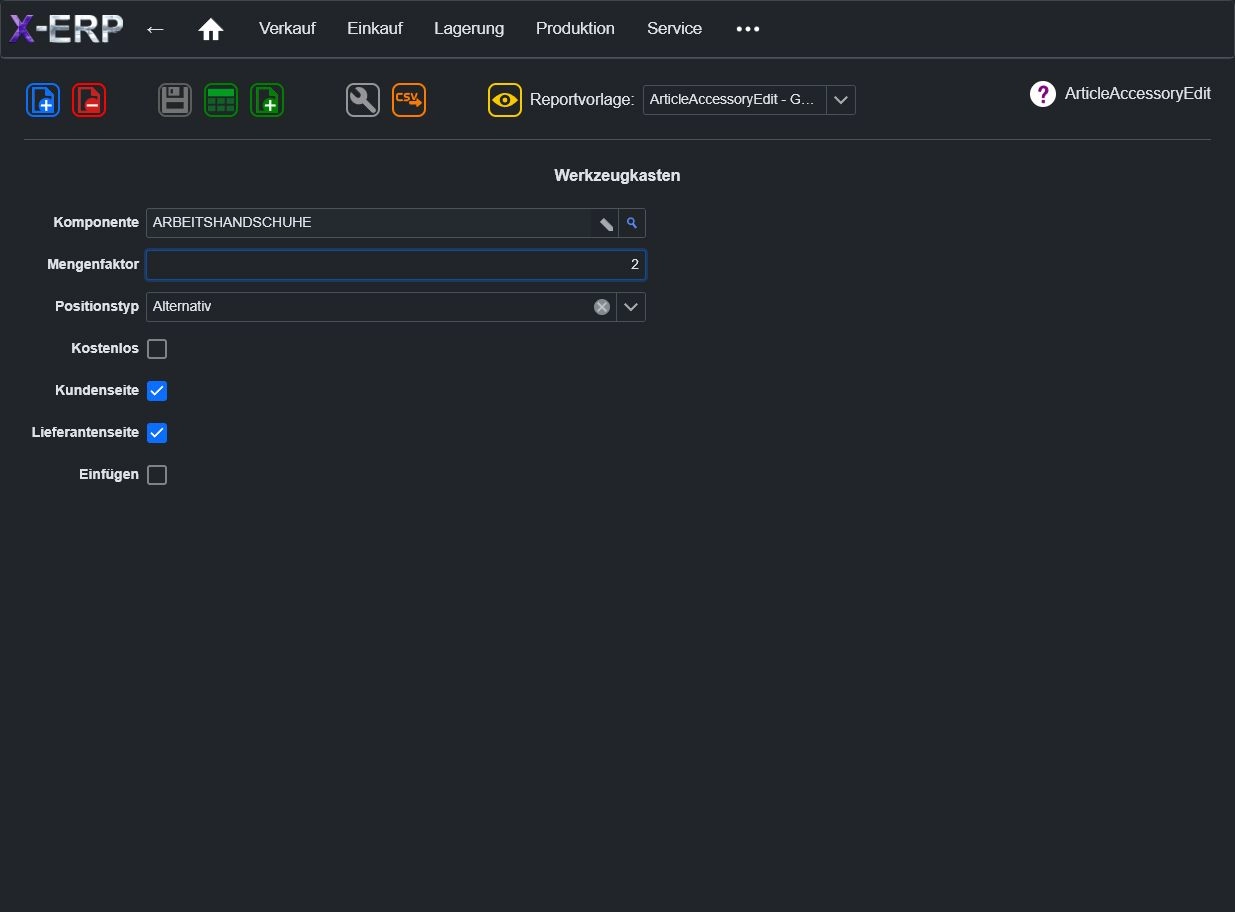Image resolution: width=1235 pixels, height=912 pixels.
Task: Open the Service menu
Action: [x=674, y=29]
